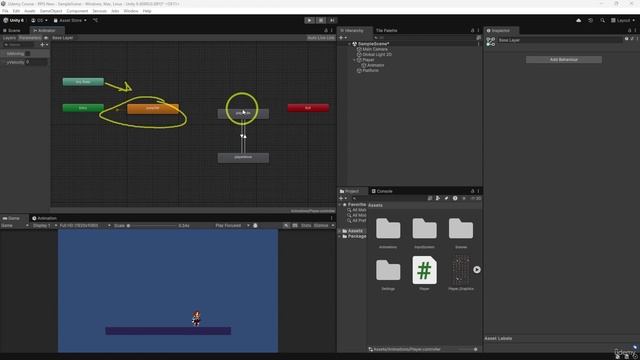Image resolution: width=640 pixels, height=360 pixels.
Task: Open the Asset Store dropdown
Action: tap(70, 20)
